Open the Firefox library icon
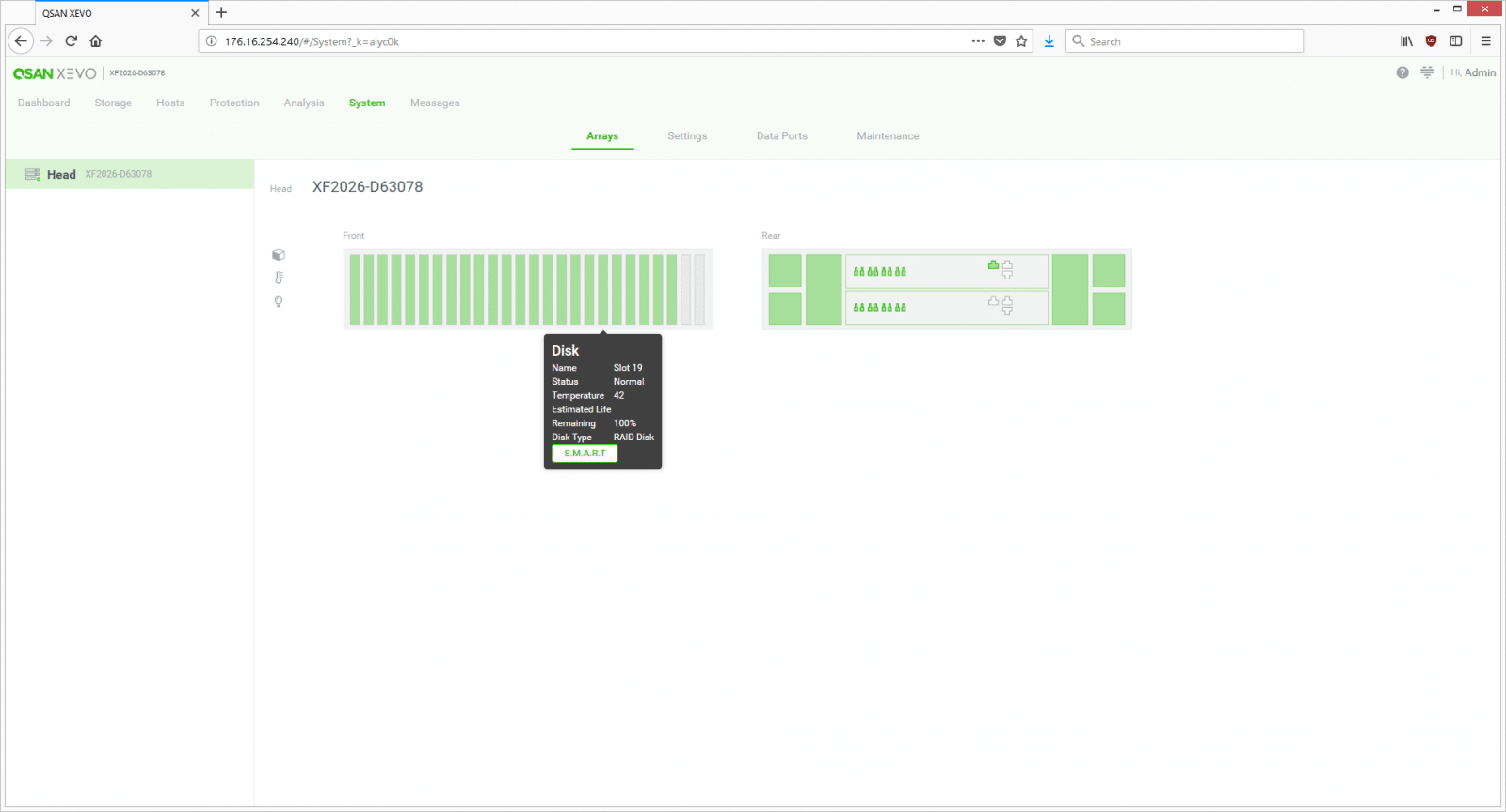1506x812 pixels. [1406, 40]
